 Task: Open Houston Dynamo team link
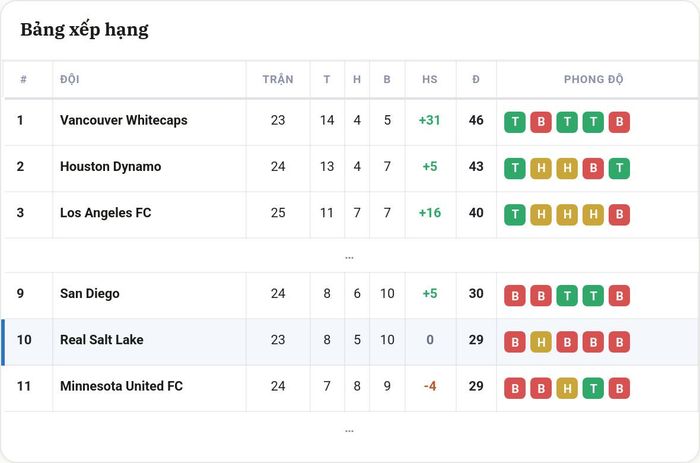tap(111, 167)
